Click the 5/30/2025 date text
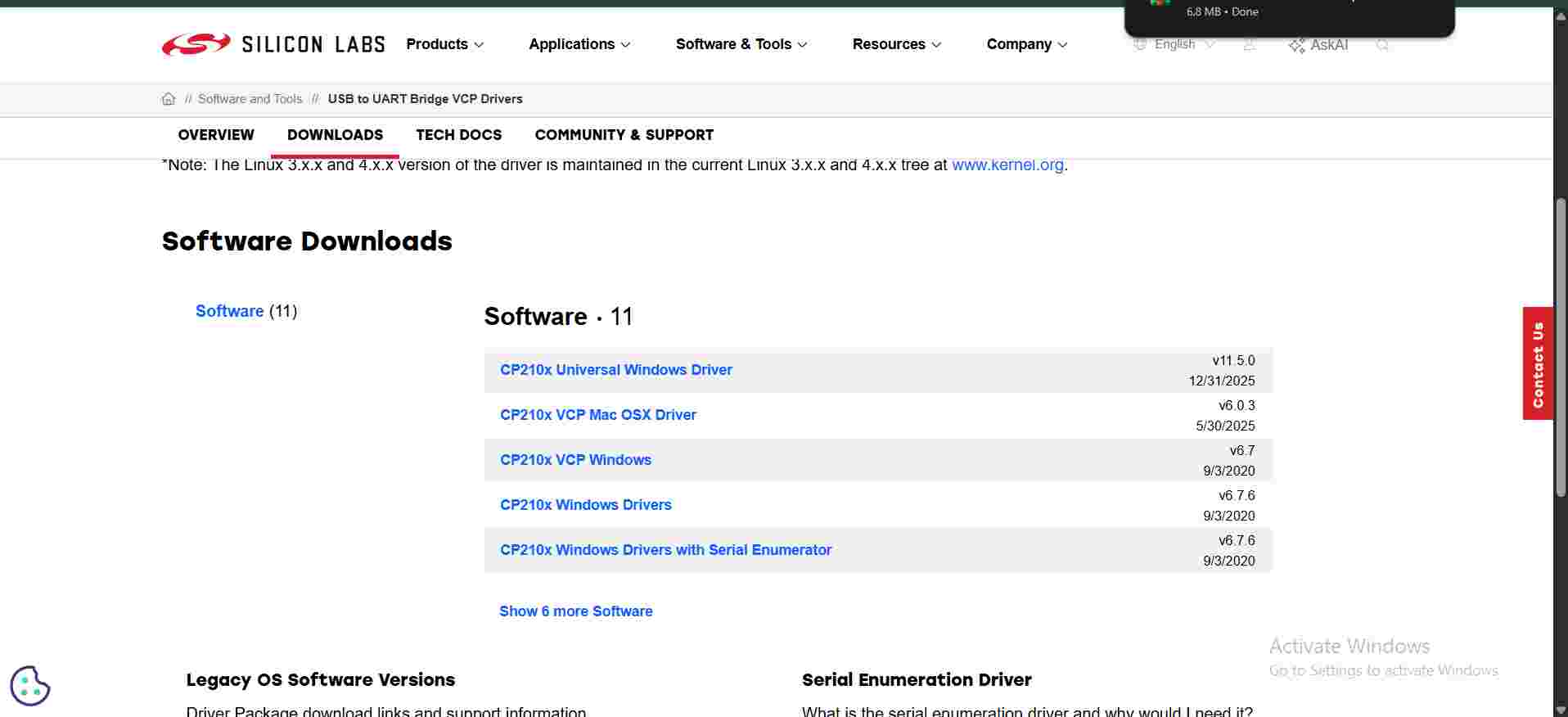 point(1225,426)
